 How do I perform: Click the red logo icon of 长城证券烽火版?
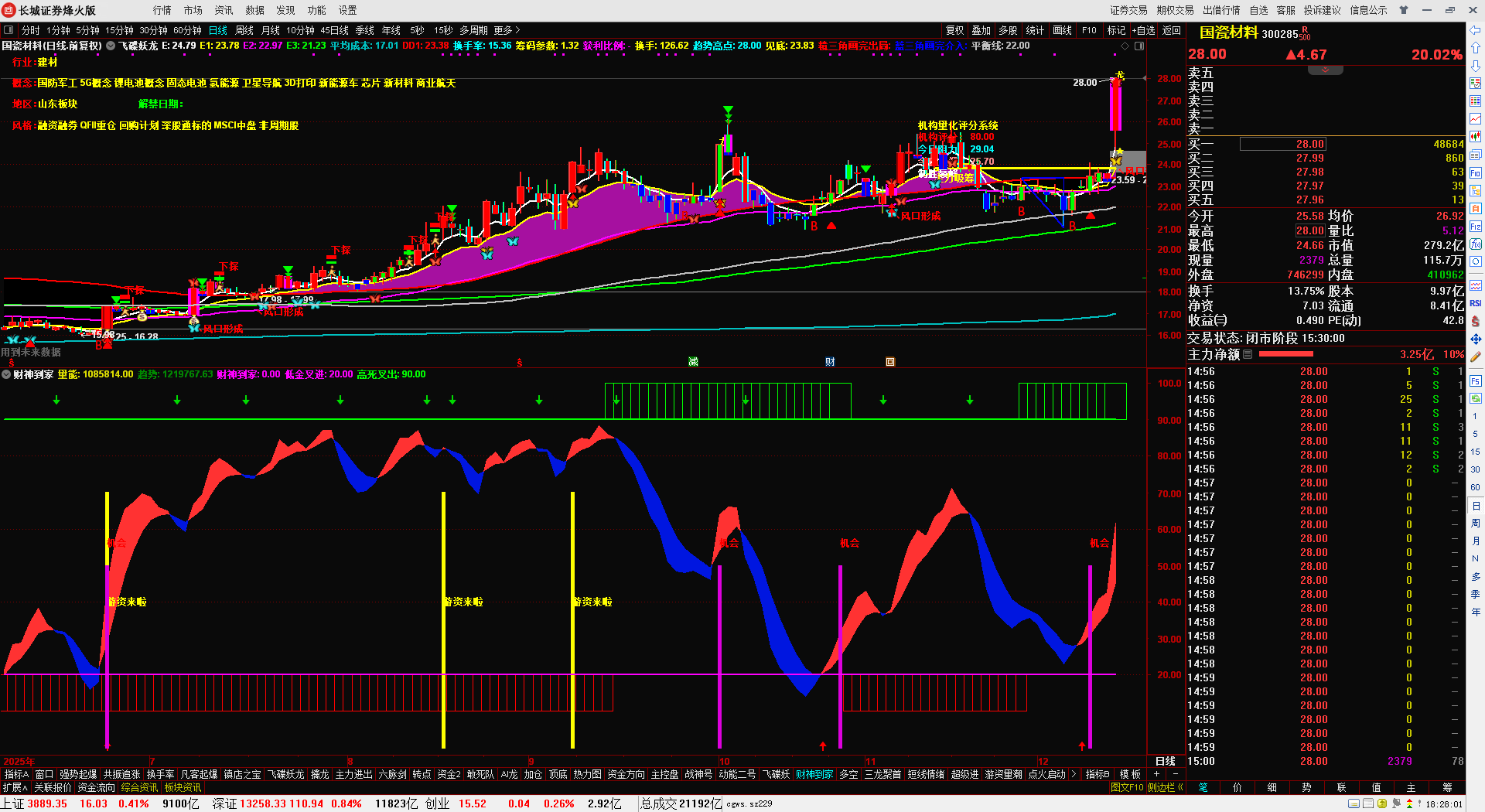[9, 10]
